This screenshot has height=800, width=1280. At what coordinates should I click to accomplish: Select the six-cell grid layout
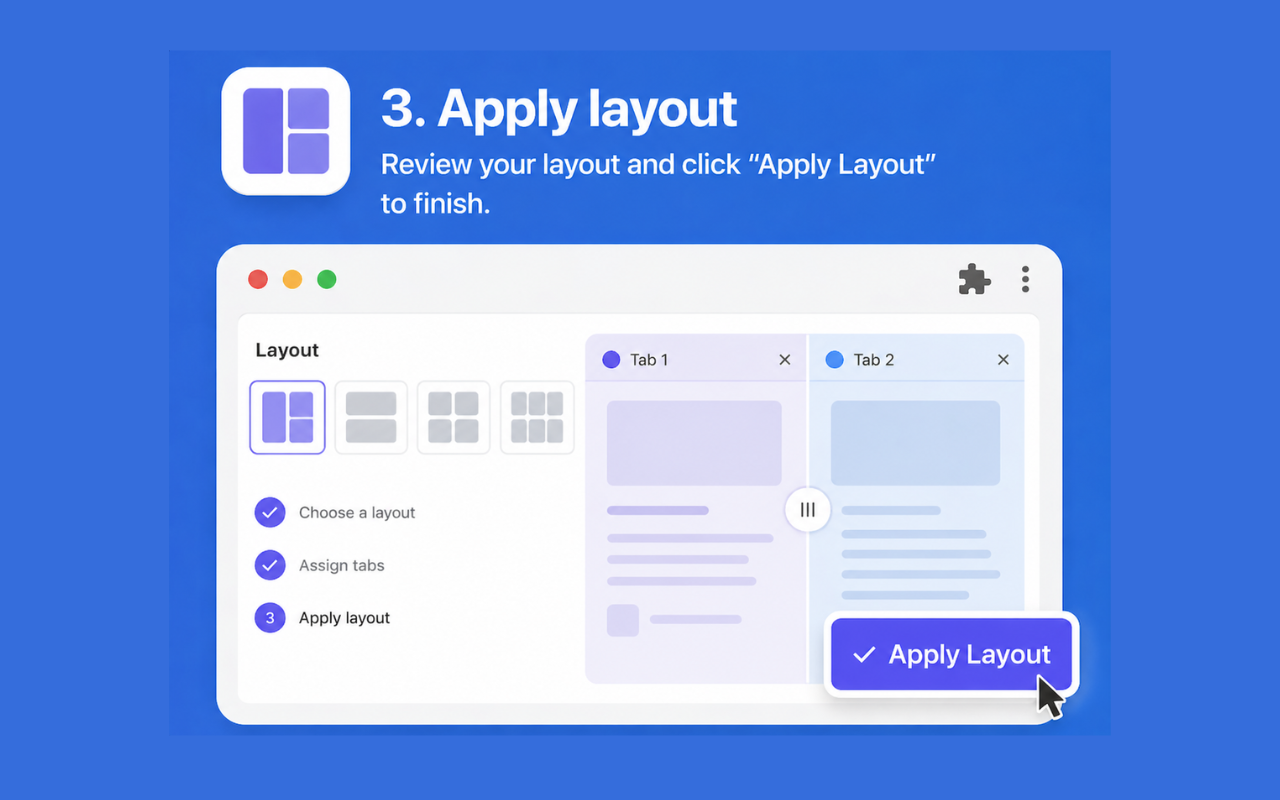click(537, 417)
